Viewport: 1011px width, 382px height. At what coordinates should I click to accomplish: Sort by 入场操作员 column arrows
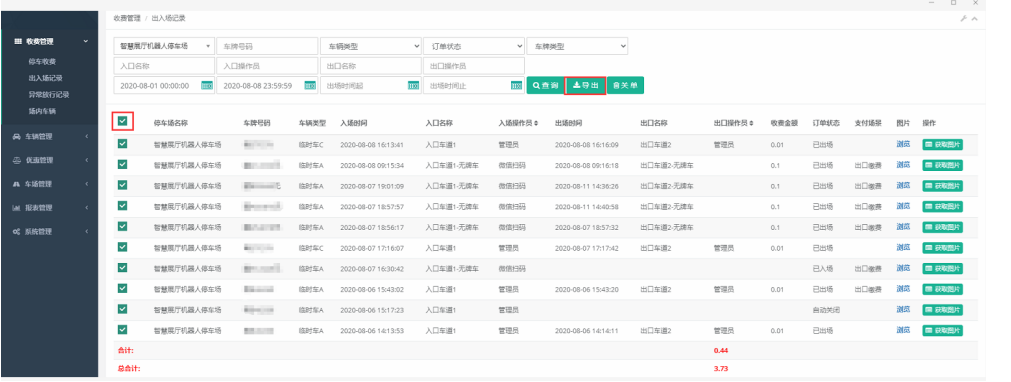537,123
